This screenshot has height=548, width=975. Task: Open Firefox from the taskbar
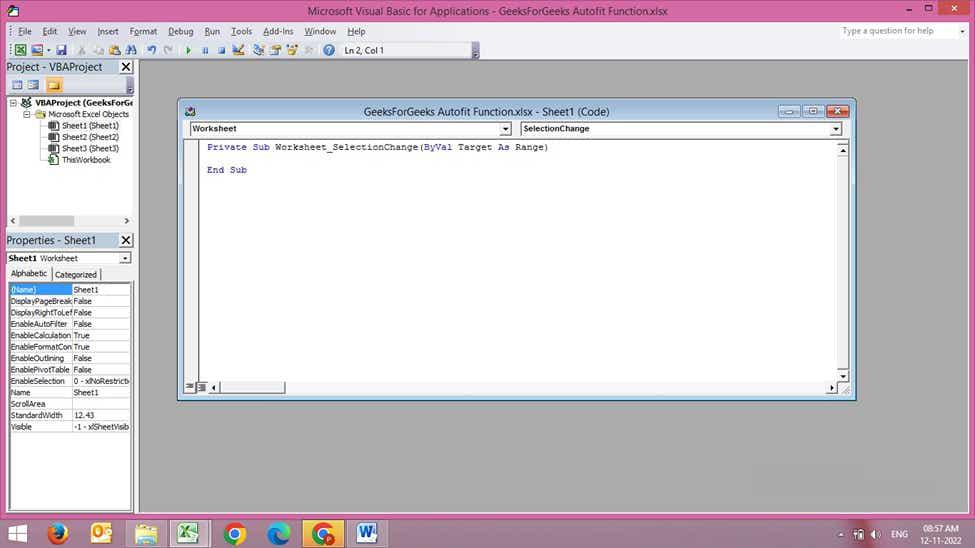click(58, 534)
